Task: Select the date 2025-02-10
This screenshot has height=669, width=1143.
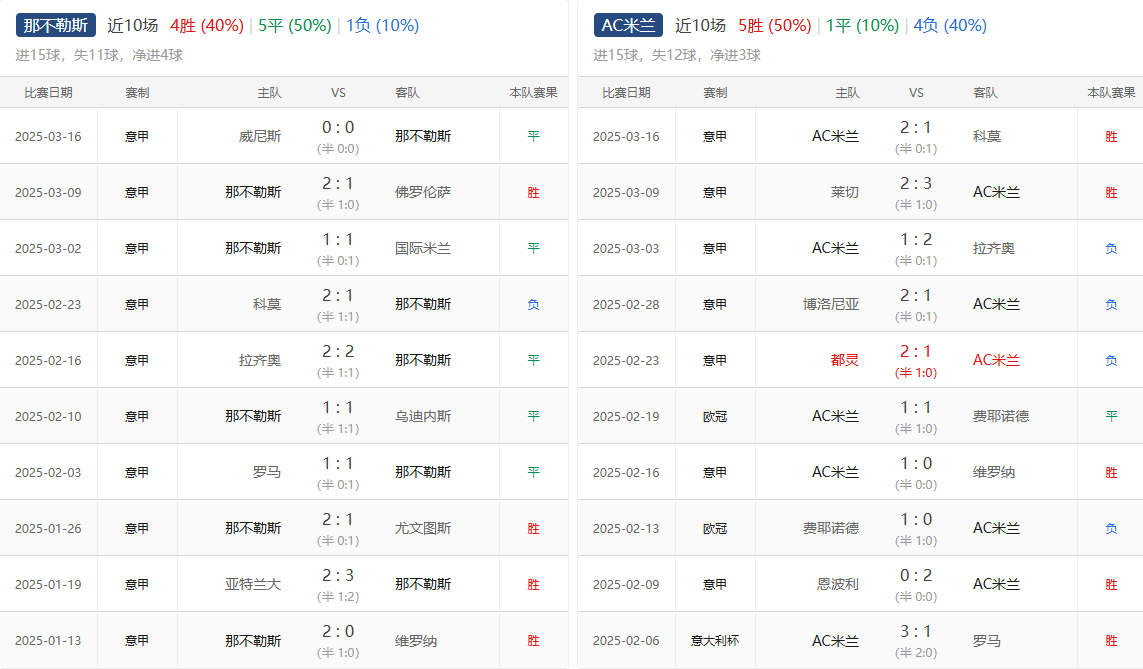Action: 48,416
